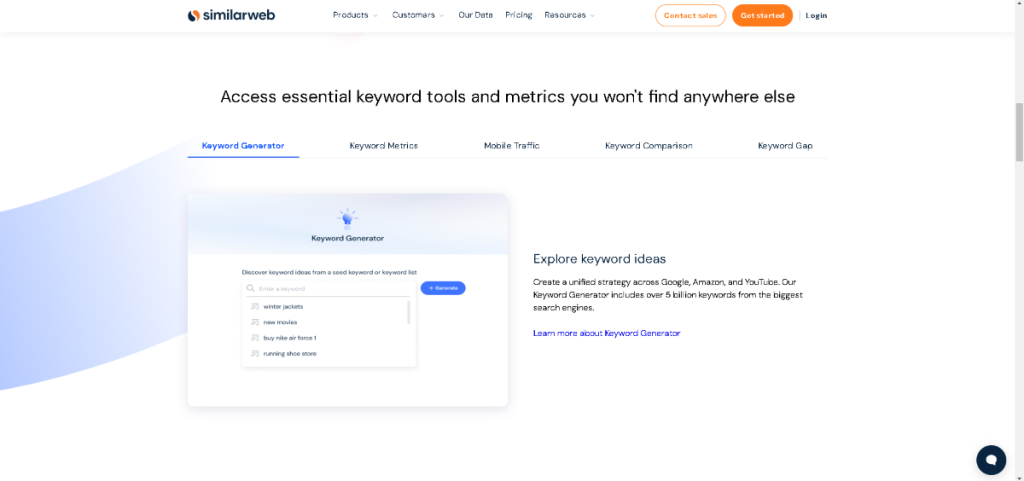The image size is (1024, 481).
Task: Open Learn more about Keyword Generator link
Action: click(607, 333)
